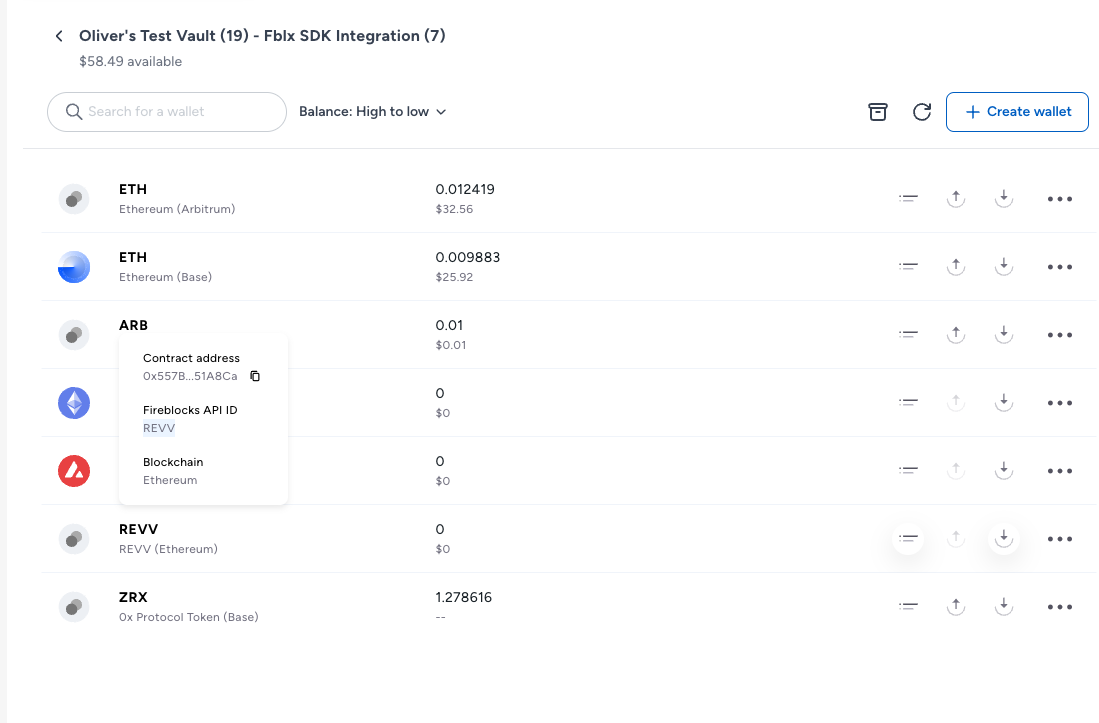Open the Balance: High to low sort dropdown
The image size is (1099, 723).
(x=372, y=112)
